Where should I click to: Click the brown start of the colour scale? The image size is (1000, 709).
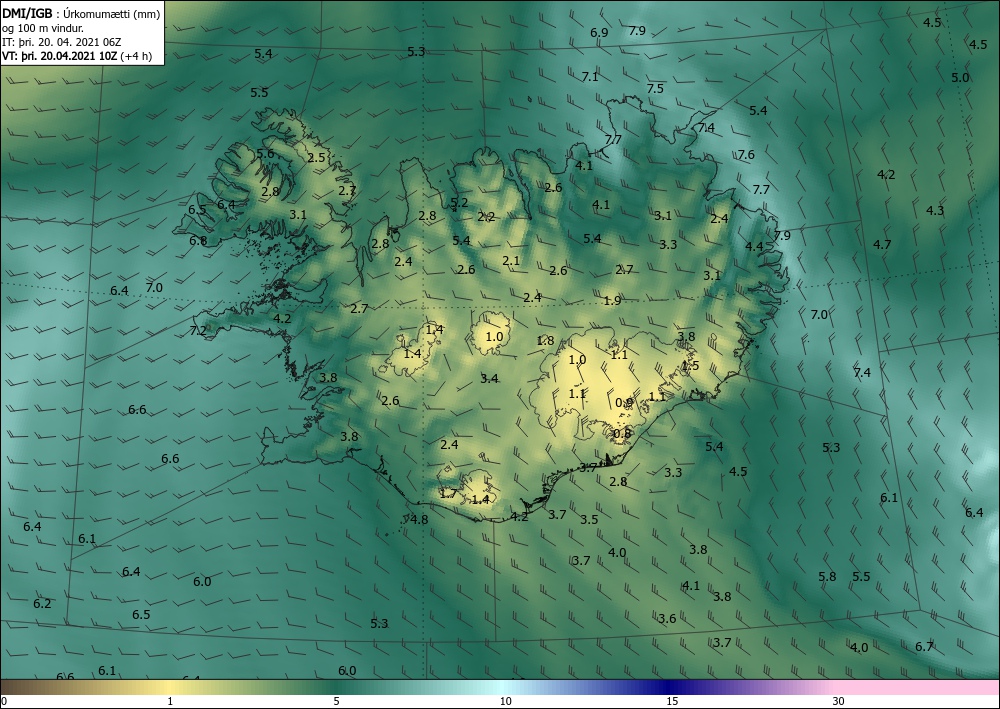point(19,687)
